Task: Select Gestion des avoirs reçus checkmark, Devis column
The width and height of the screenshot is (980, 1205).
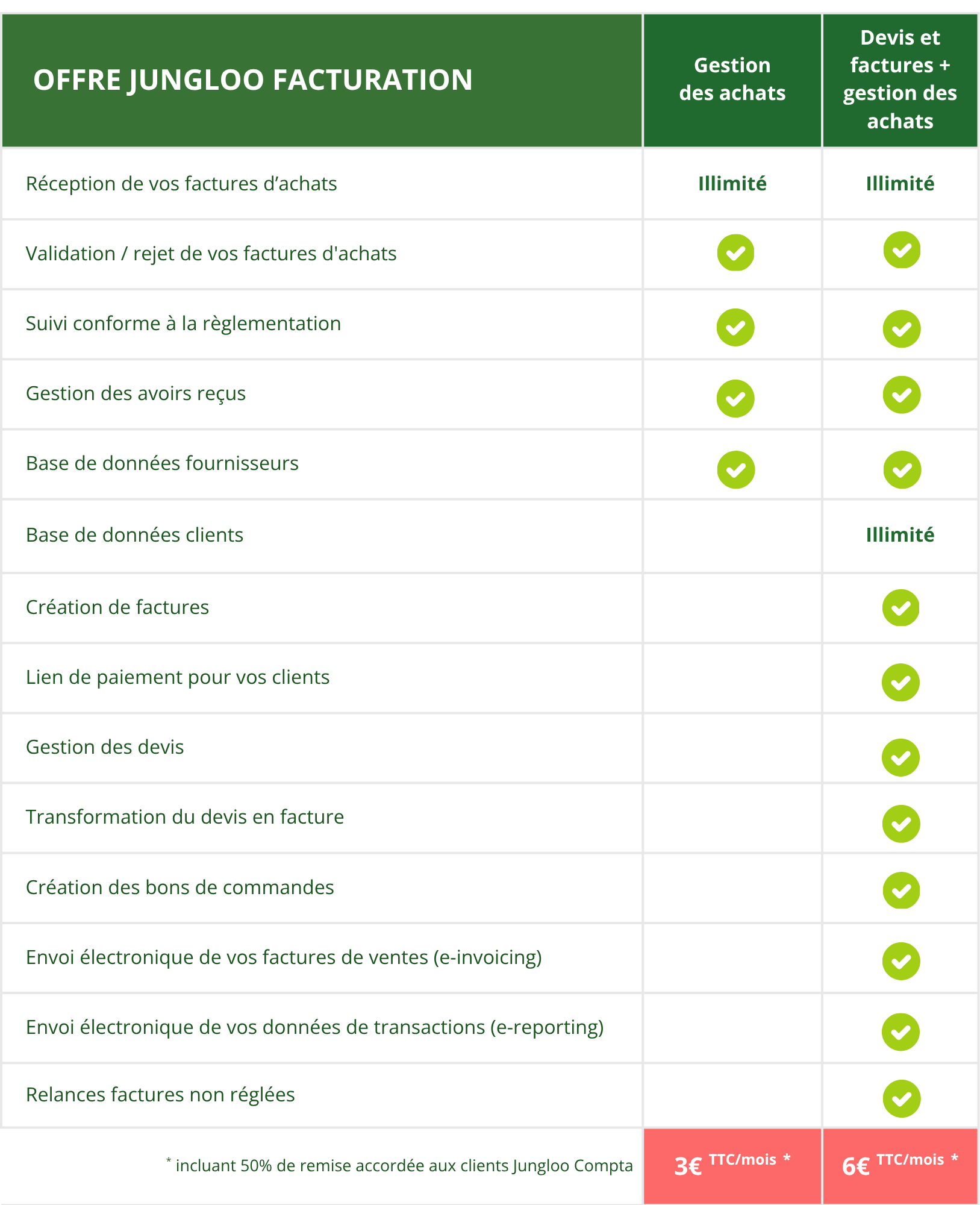Action: point(902,395)
